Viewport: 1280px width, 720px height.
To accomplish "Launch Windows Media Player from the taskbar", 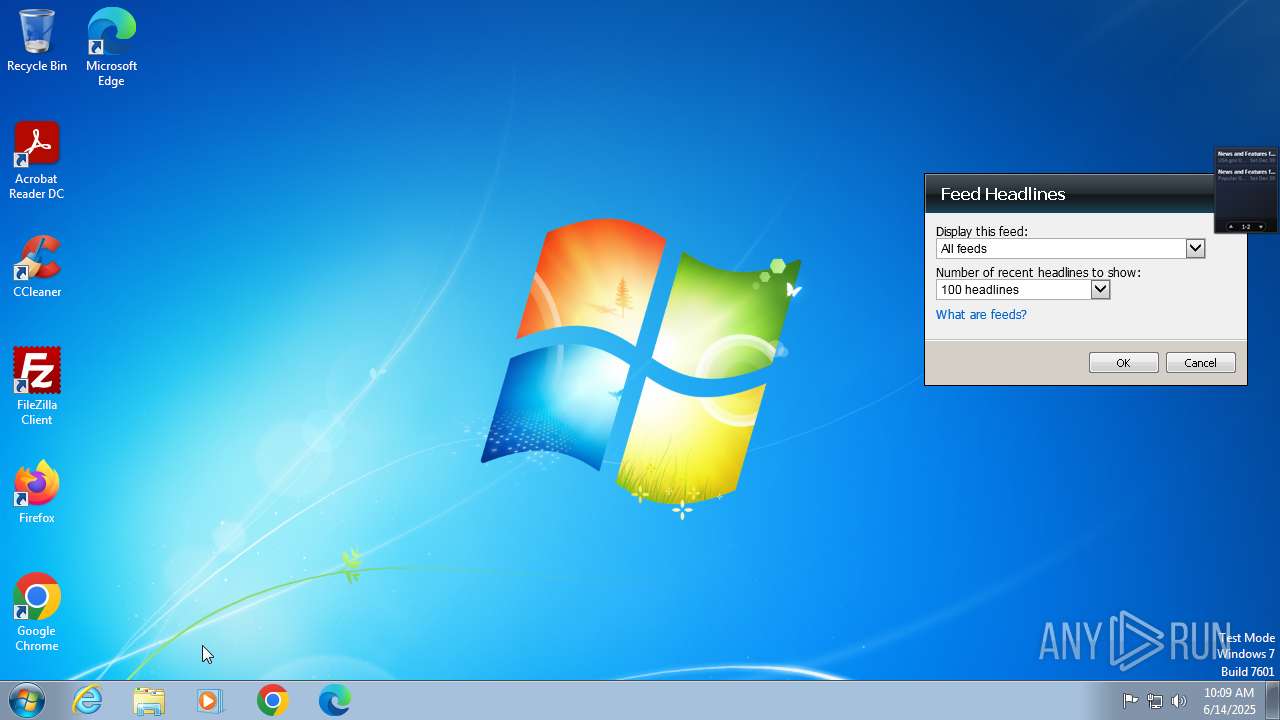I will tap(210, 701).
